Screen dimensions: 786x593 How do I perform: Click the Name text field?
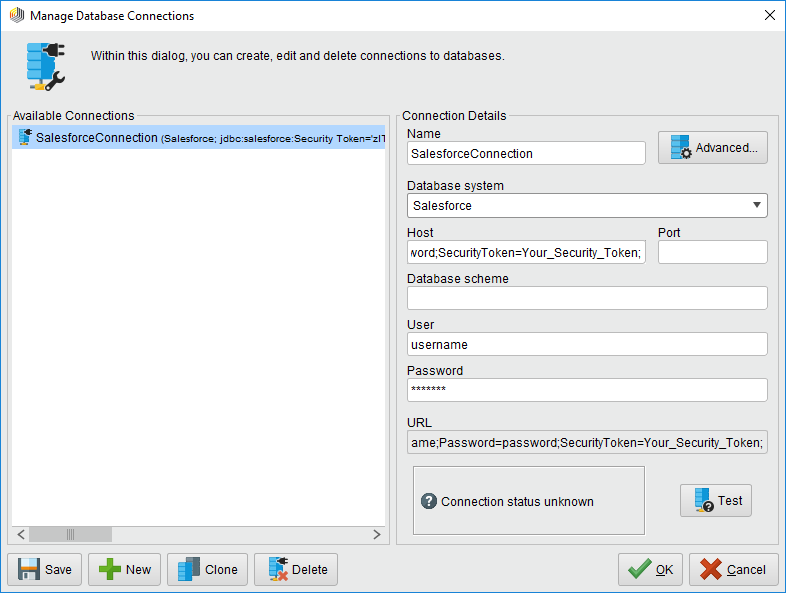(526, 153)
